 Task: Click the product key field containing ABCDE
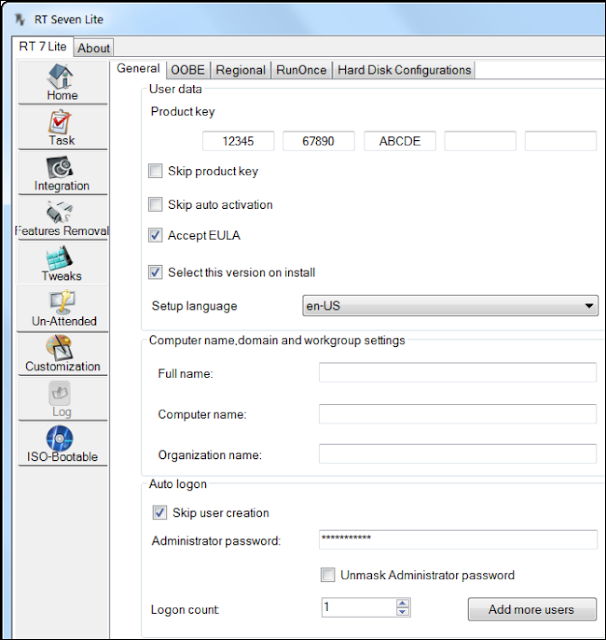400,141
